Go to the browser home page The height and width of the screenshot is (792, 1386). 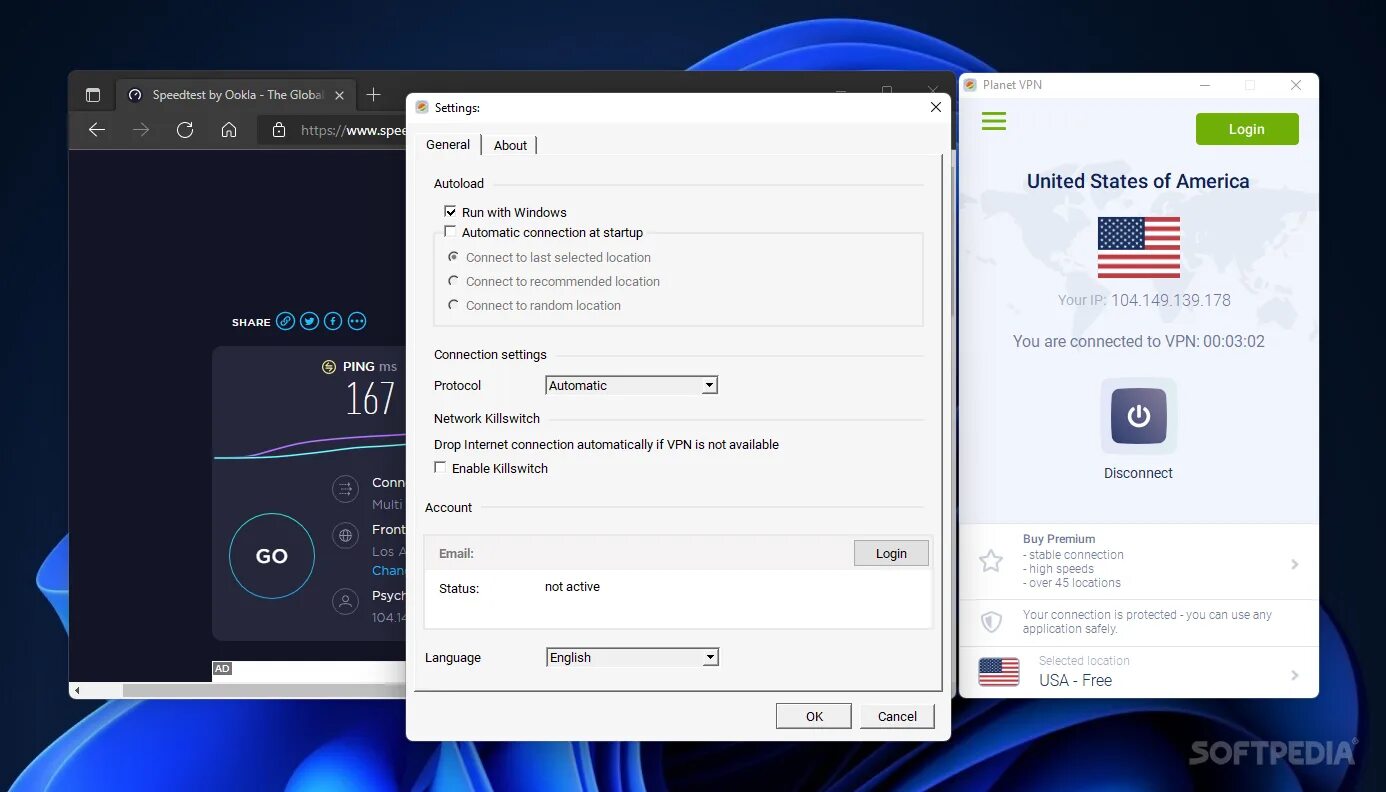(229, 130)
